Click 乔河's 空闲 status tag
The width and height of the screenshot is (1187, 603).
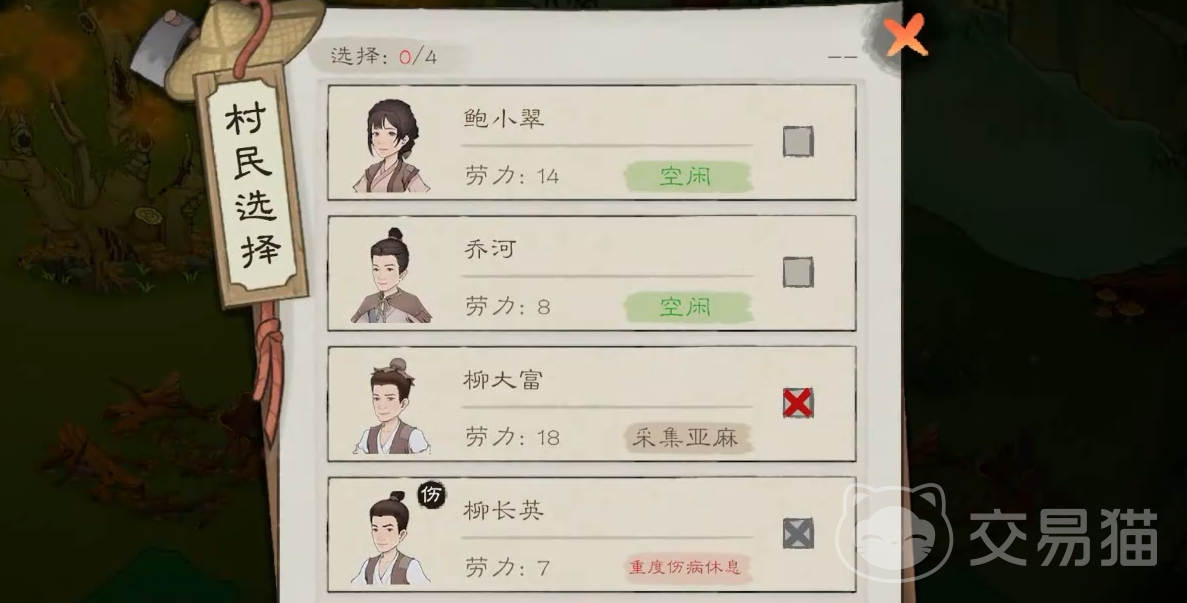(x=687, y=307)
